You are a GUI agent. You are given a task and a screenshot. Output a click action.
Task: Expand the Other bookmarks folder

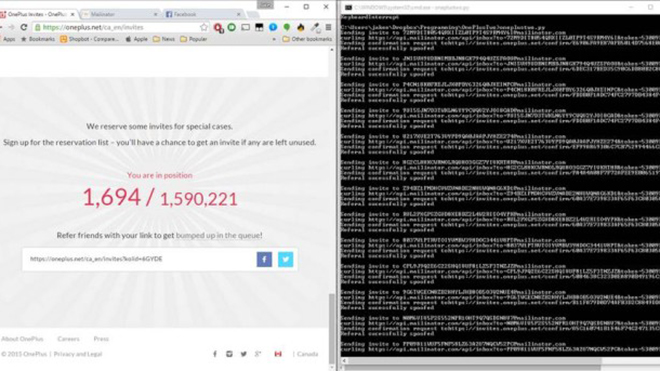point(307,39)
